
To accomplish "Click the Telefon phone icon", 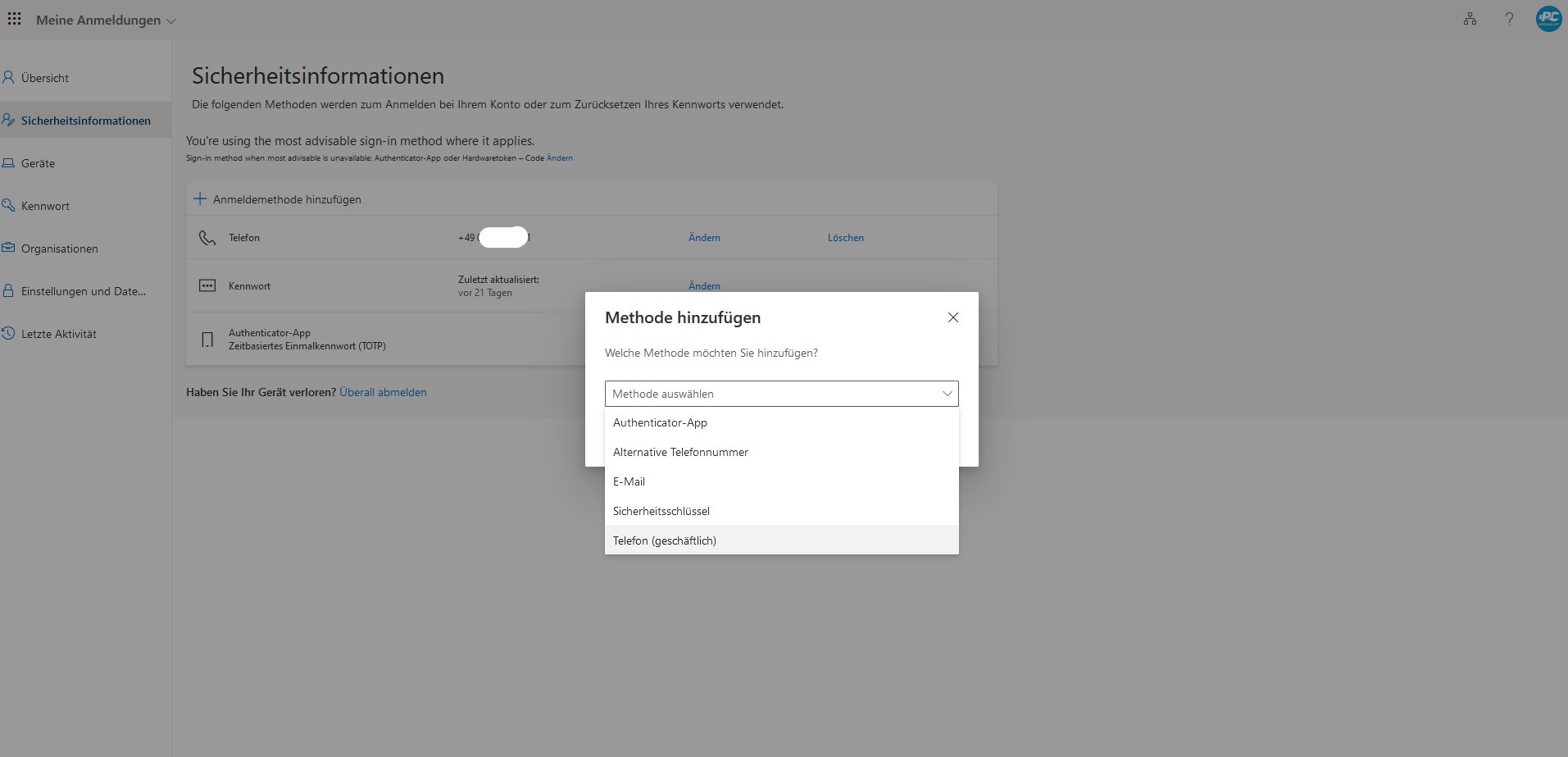I will 207,238.
